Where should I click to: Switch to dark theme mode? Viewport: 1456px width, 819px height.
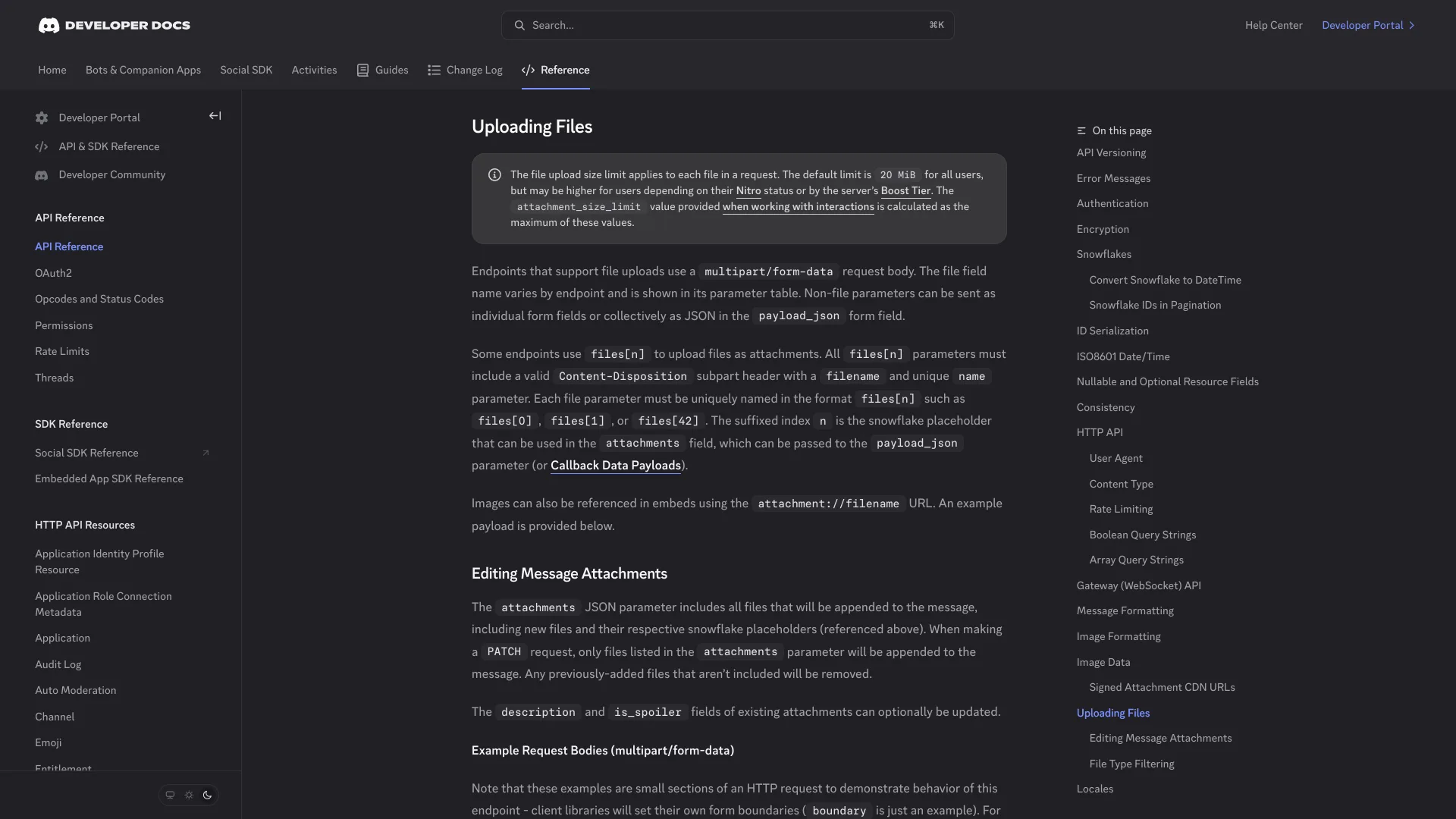[207, 795]
